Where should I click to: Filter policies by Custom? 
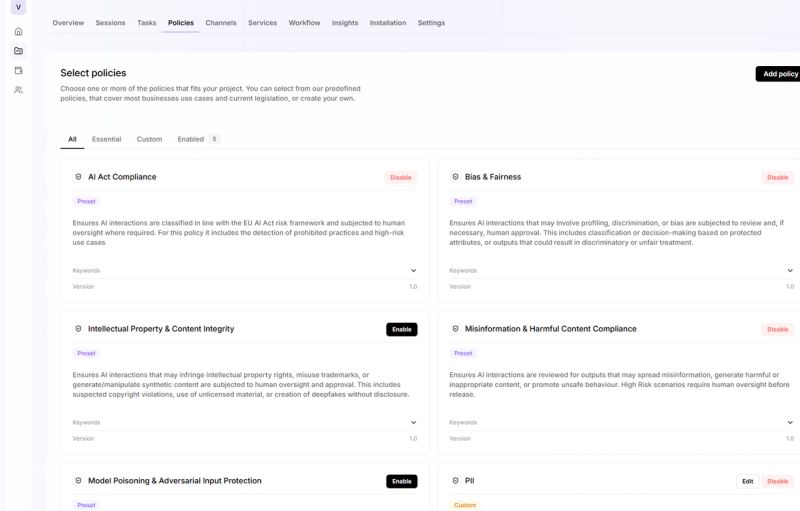[149, 139]
